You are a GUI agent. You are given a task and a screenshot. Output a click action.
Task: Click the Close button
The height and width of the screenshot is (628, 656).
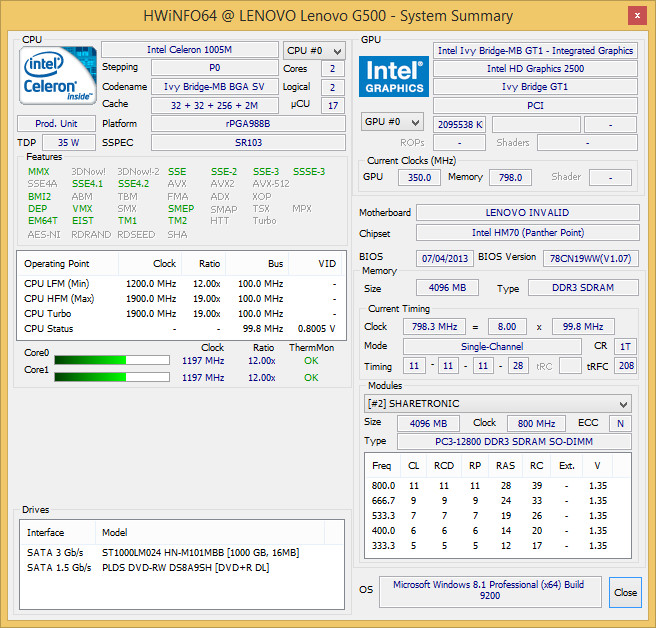pyautogui.click(x=625, y=592)
